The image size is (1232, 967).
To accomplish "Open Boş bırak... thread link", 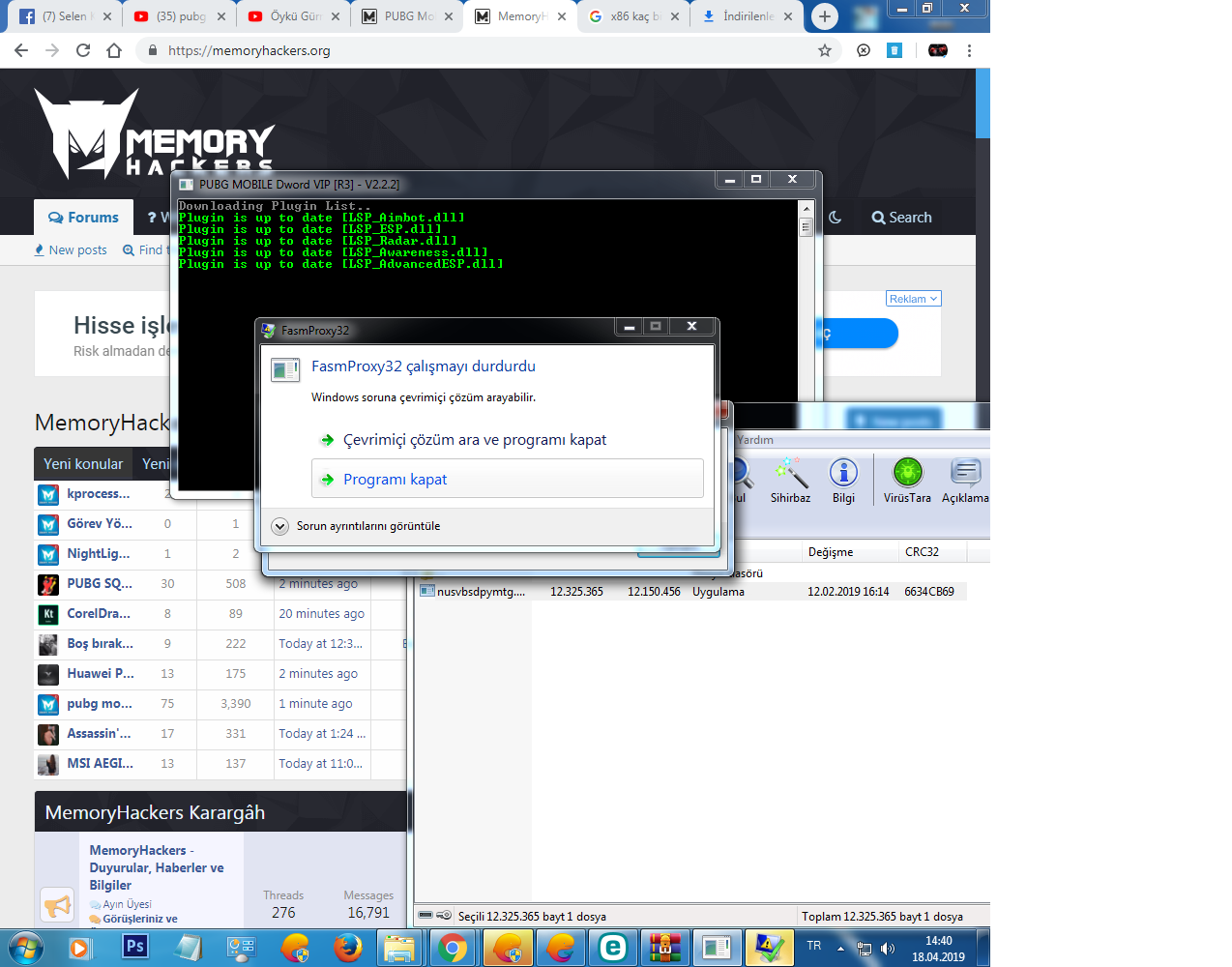I will [101, 643].
